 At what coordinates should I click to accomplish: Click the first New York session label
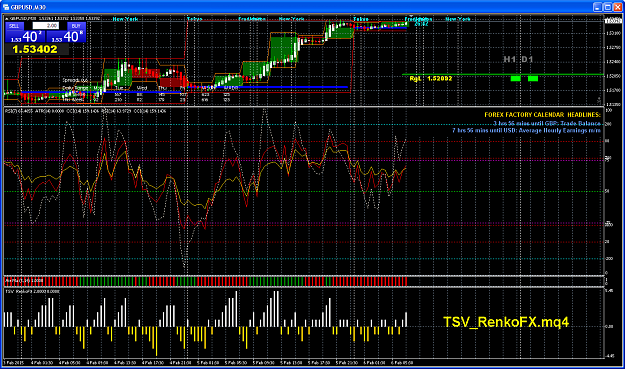[125, 19]
